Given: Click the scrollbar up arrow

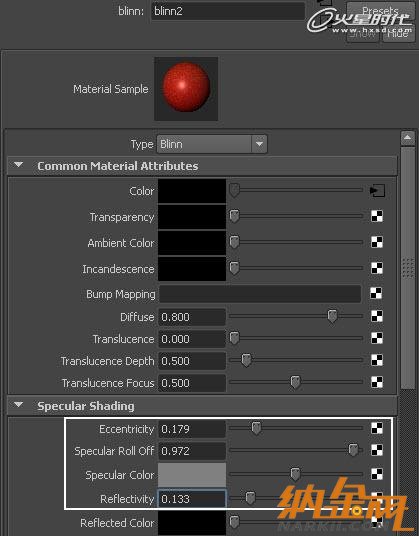Looking at the screenshot, I should pyautogui.click(x=407, y=138).
